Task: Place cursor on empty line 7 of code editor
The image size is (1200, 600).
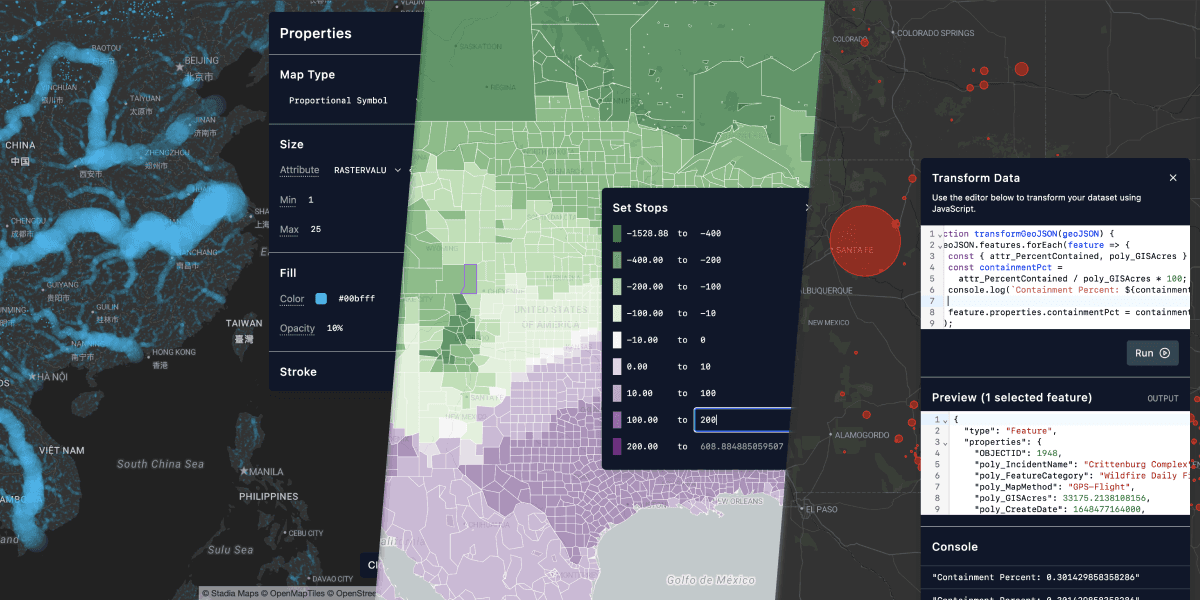Action: tap(1068, 301)
